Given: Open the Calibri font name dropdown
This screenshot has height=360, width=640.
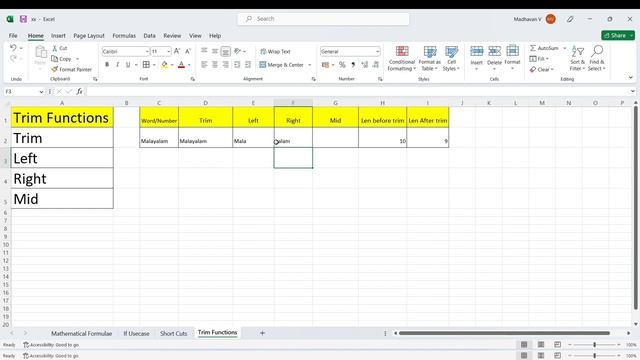Looking at the screenshot, I should 147,51.
